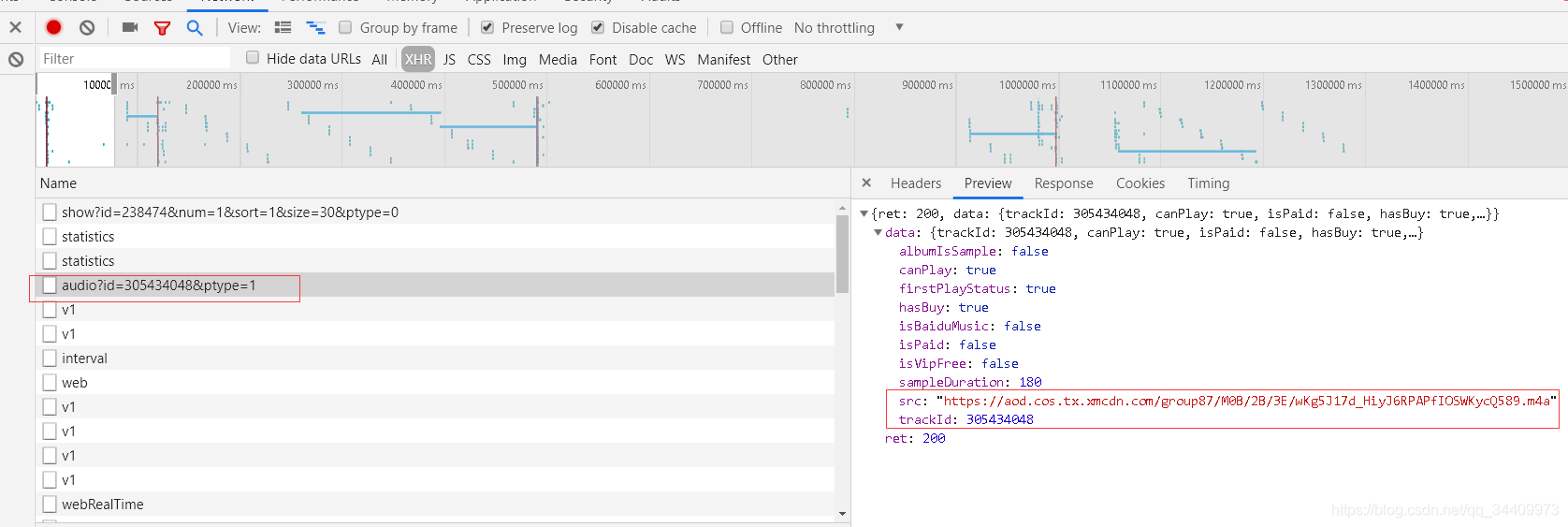Close the request details pane

[866, 183]
